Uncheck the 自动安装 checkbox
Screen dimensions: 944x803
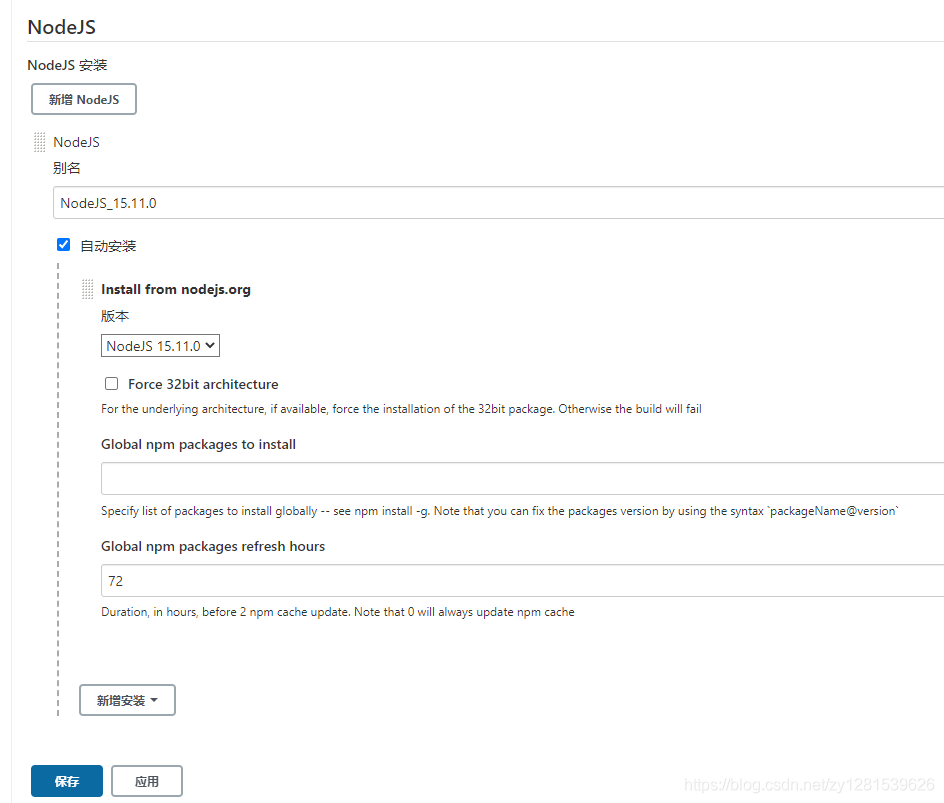coord(63,244)
